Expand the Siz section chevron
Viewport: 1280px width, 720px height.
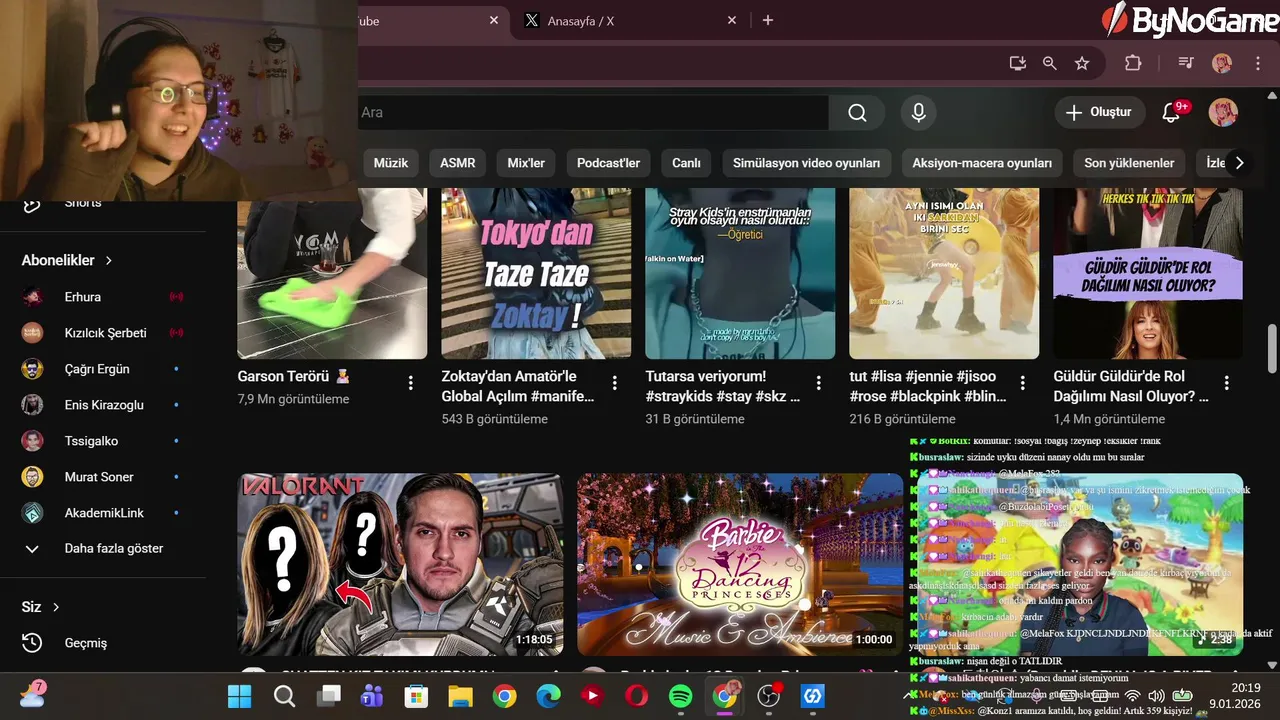point(56,607)
